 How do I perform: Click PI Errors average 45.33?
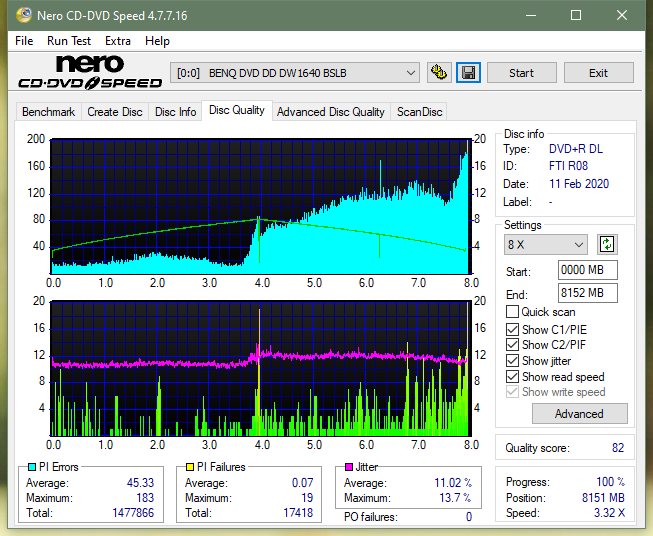tap(140, 483)
